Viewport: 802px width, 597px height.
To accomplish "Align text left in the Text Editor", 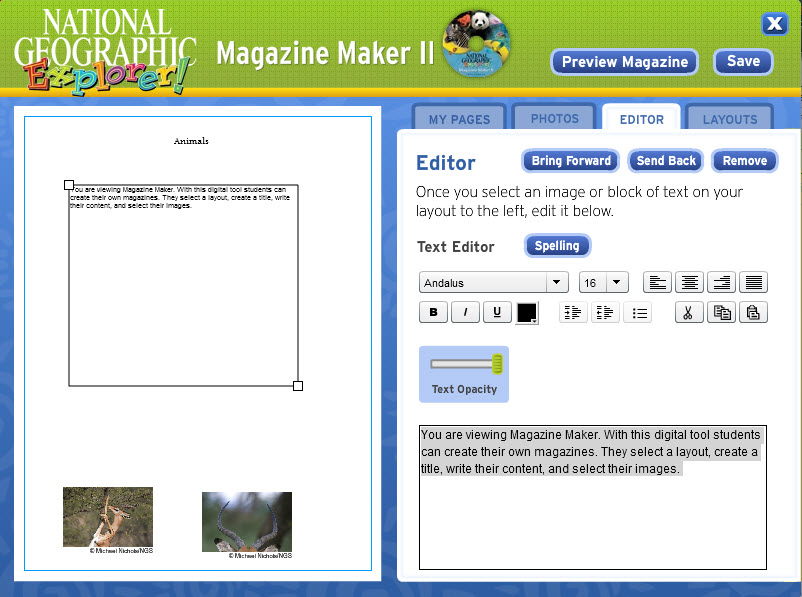I will point(657,282).
